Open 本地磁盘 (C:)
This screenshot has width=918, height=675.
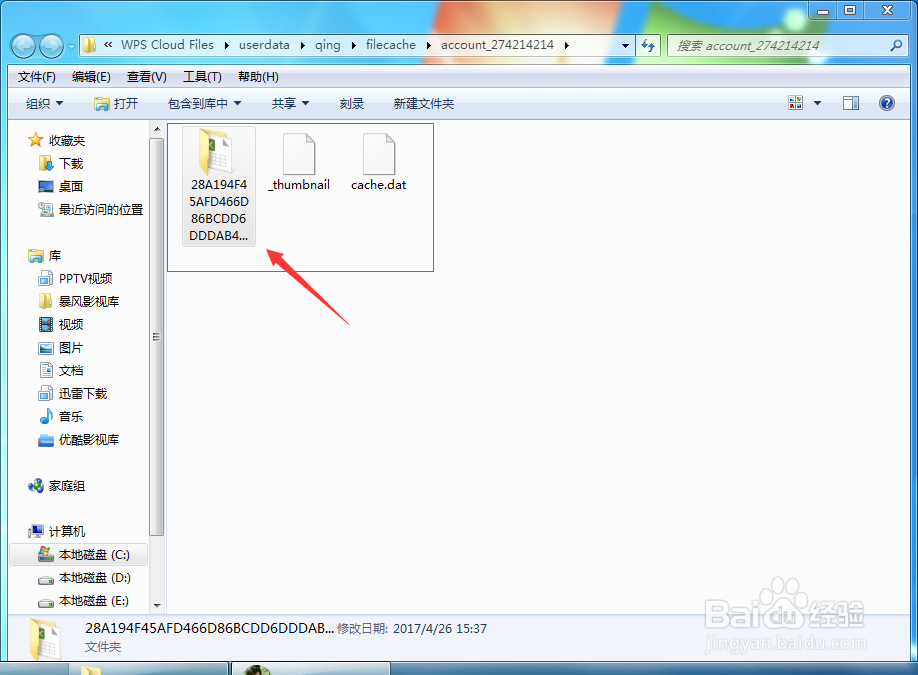[78, 554]
